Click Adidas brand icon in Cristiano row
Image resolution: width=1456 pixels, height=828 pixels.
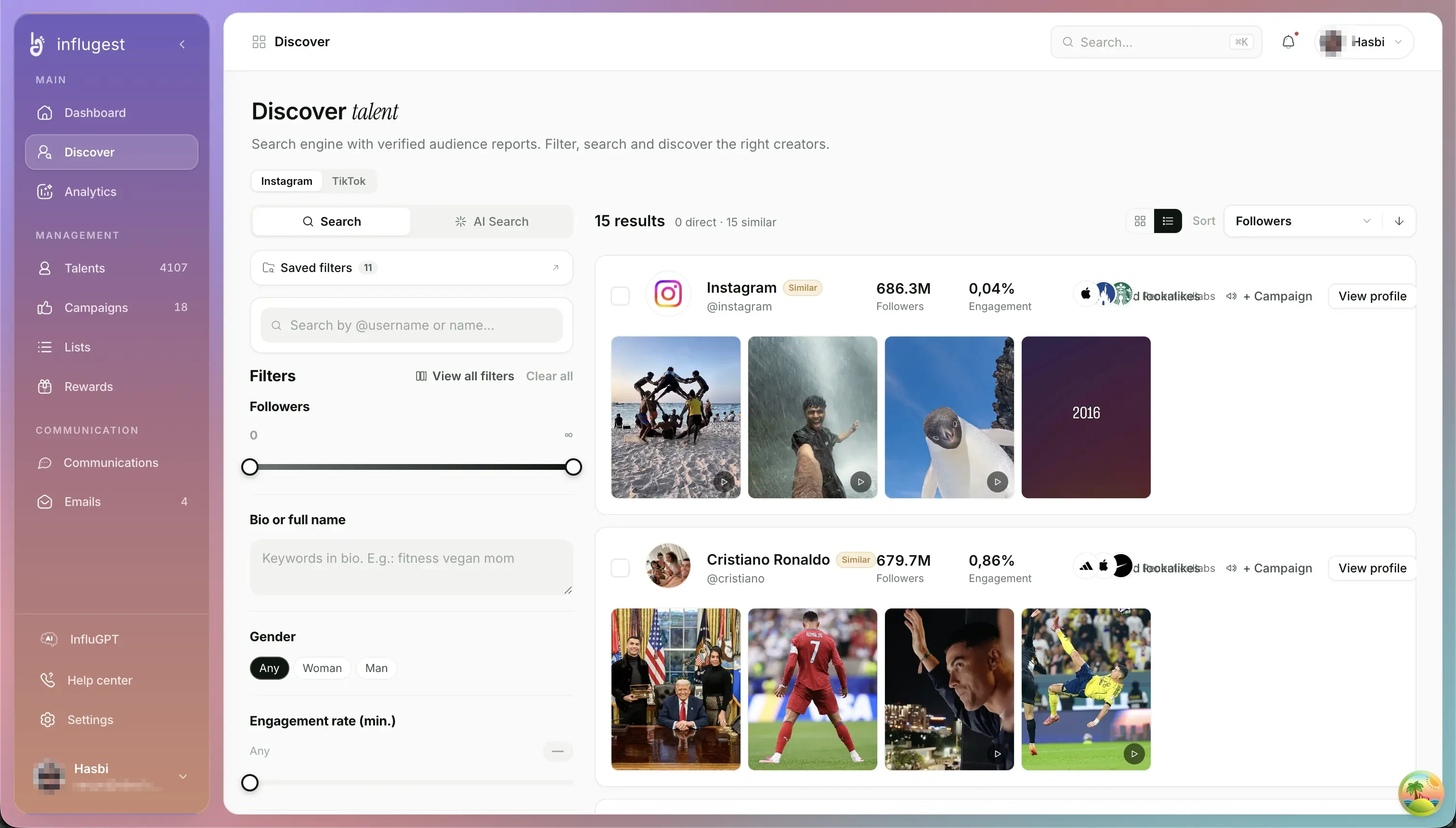tap(1086, 566)
